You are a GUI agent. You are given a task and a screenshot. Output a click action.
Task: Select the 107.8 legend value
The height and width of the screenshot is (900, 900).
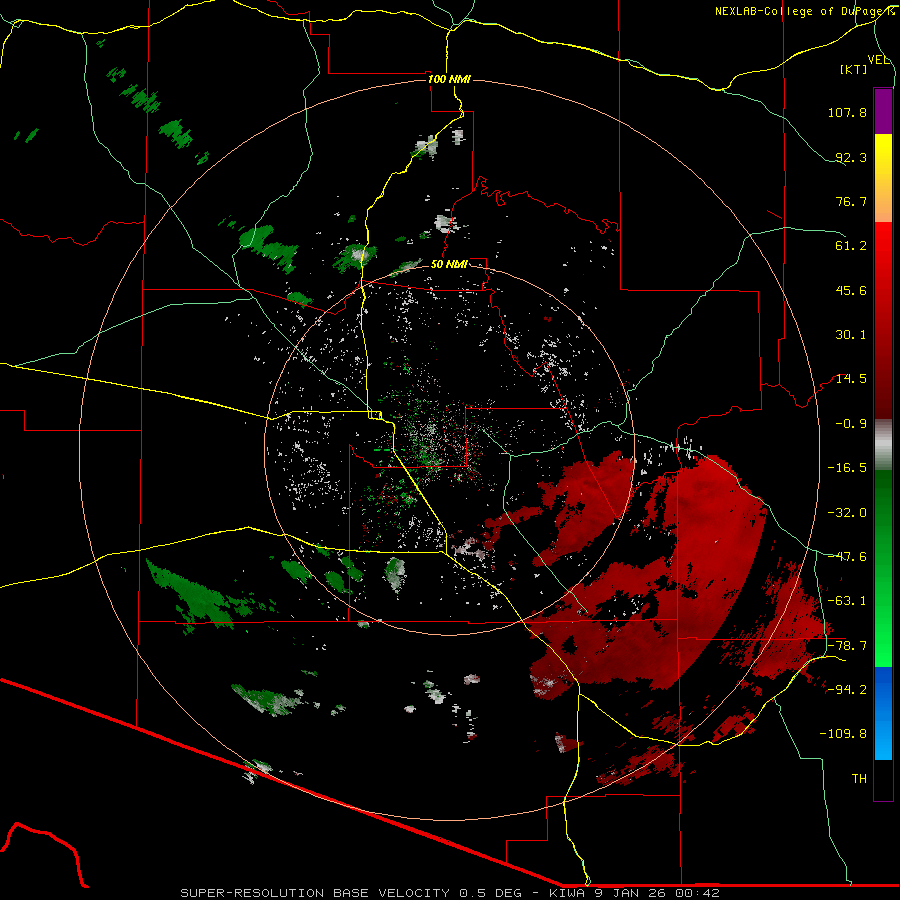coord(847,112)
